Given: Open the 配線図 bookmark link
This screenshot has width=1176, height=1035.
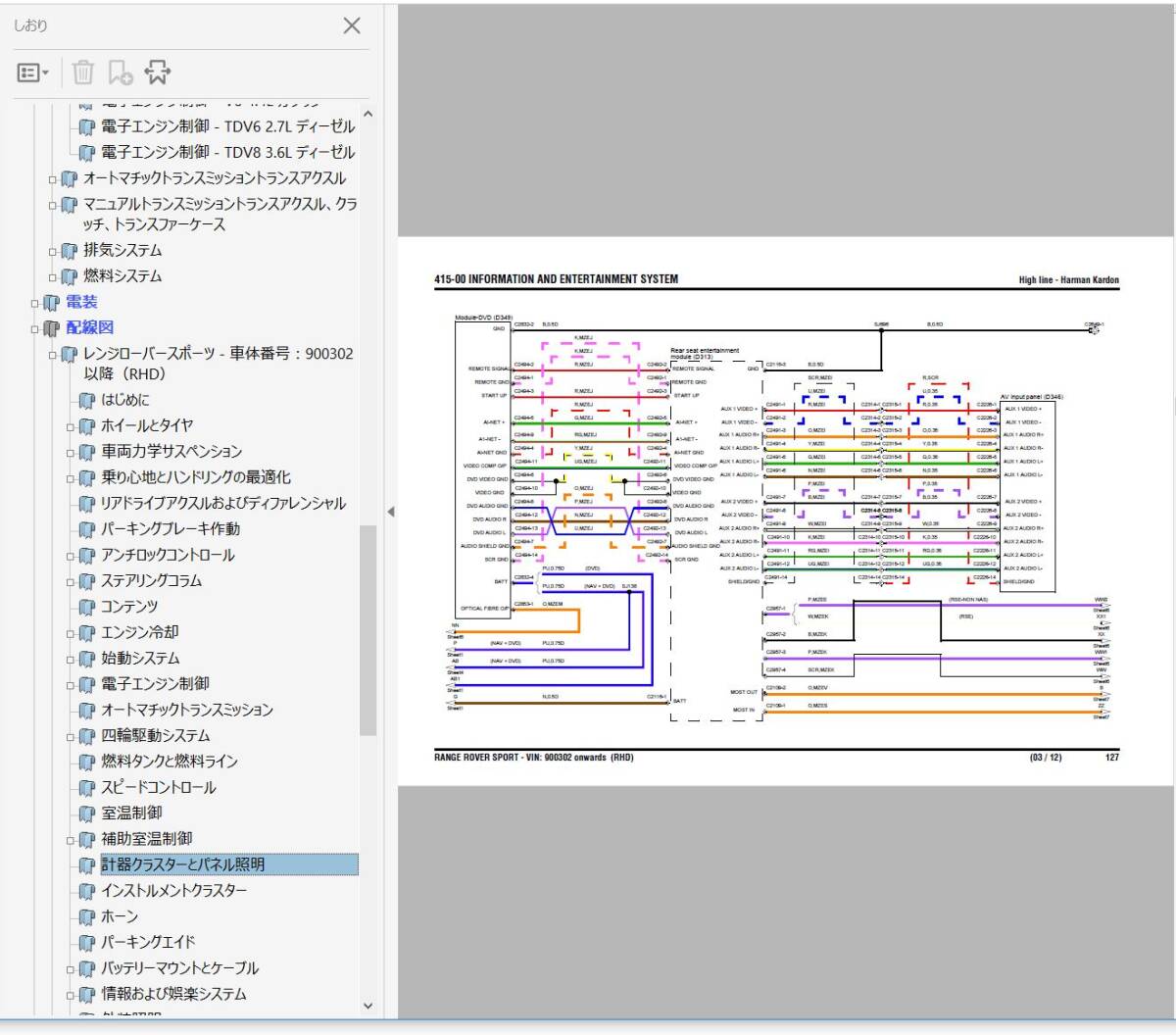Looking at the screenshot, I should coord(89,327).
